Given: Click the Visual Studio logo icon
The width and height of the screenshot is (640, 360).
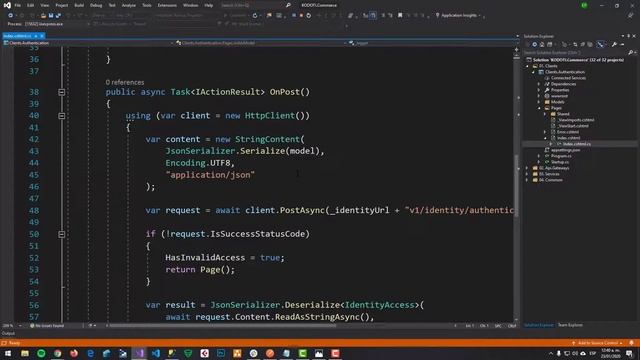Looking at the screenshot, I should point(7,5).
